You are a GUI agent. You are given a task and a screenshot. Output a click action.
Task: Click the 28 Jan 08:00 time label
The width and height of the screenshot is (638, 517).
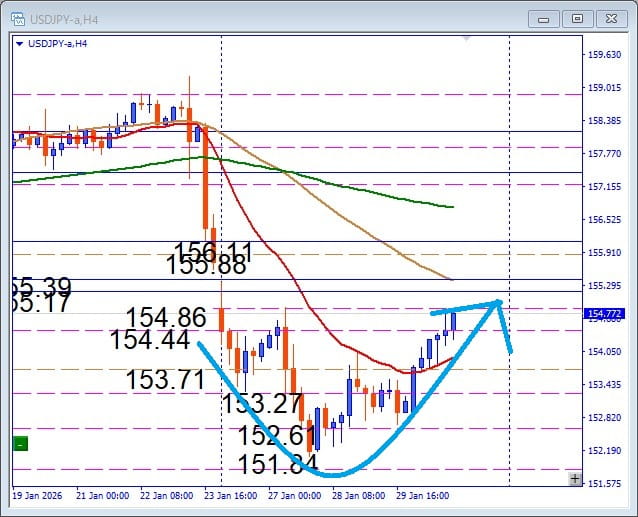[358, 496]
